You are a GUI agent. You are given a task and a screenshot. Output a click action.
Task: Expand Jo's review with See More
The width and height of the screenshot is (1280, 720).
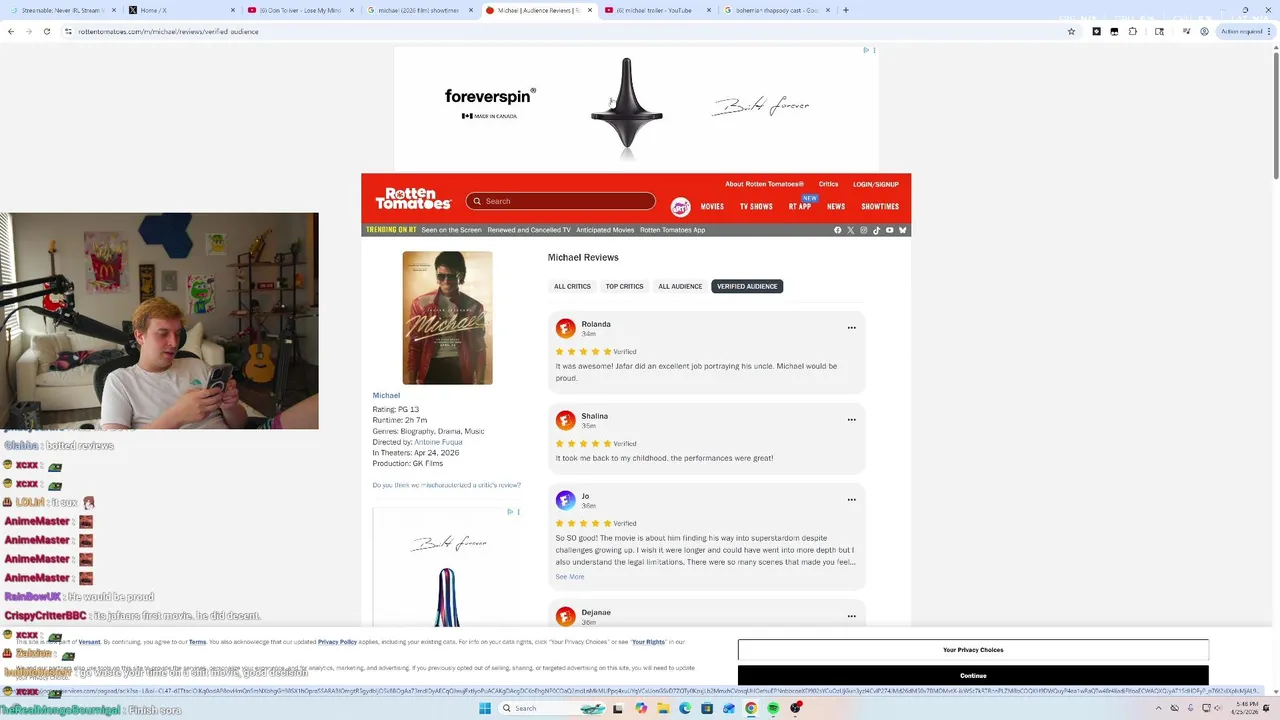coord(570,577)
